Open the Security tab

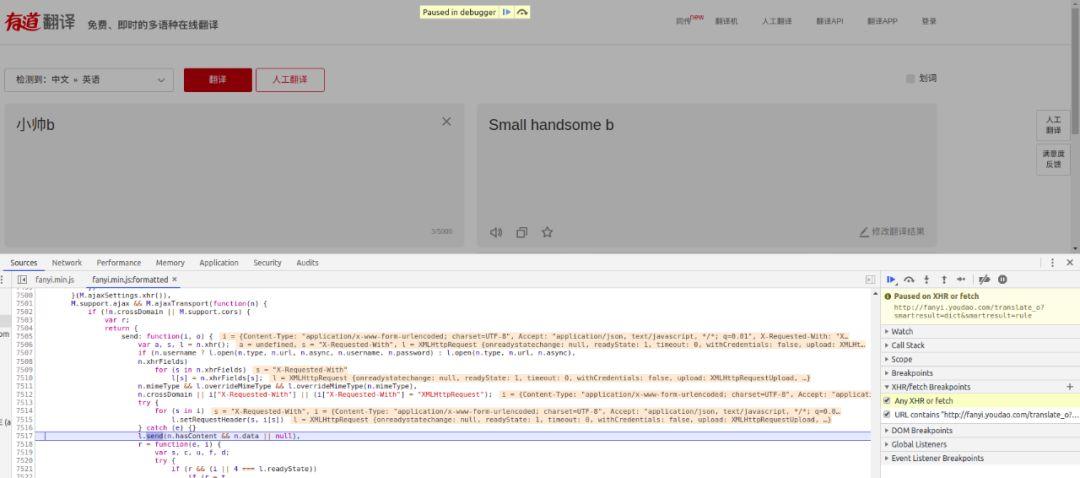click(267, 263)
